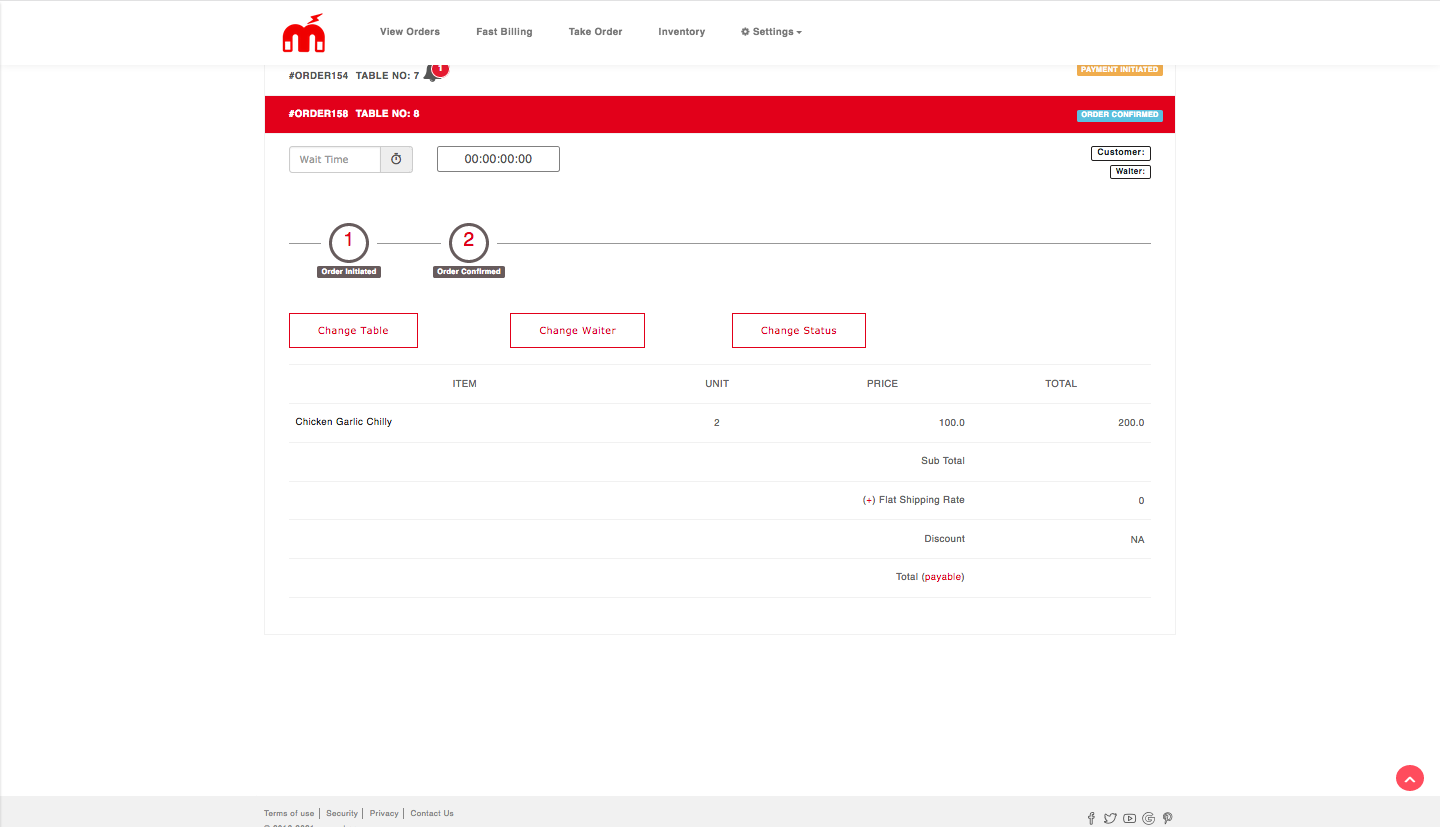
Task: Click the 00:00:00:00 timer display
Action: point(498,159)
